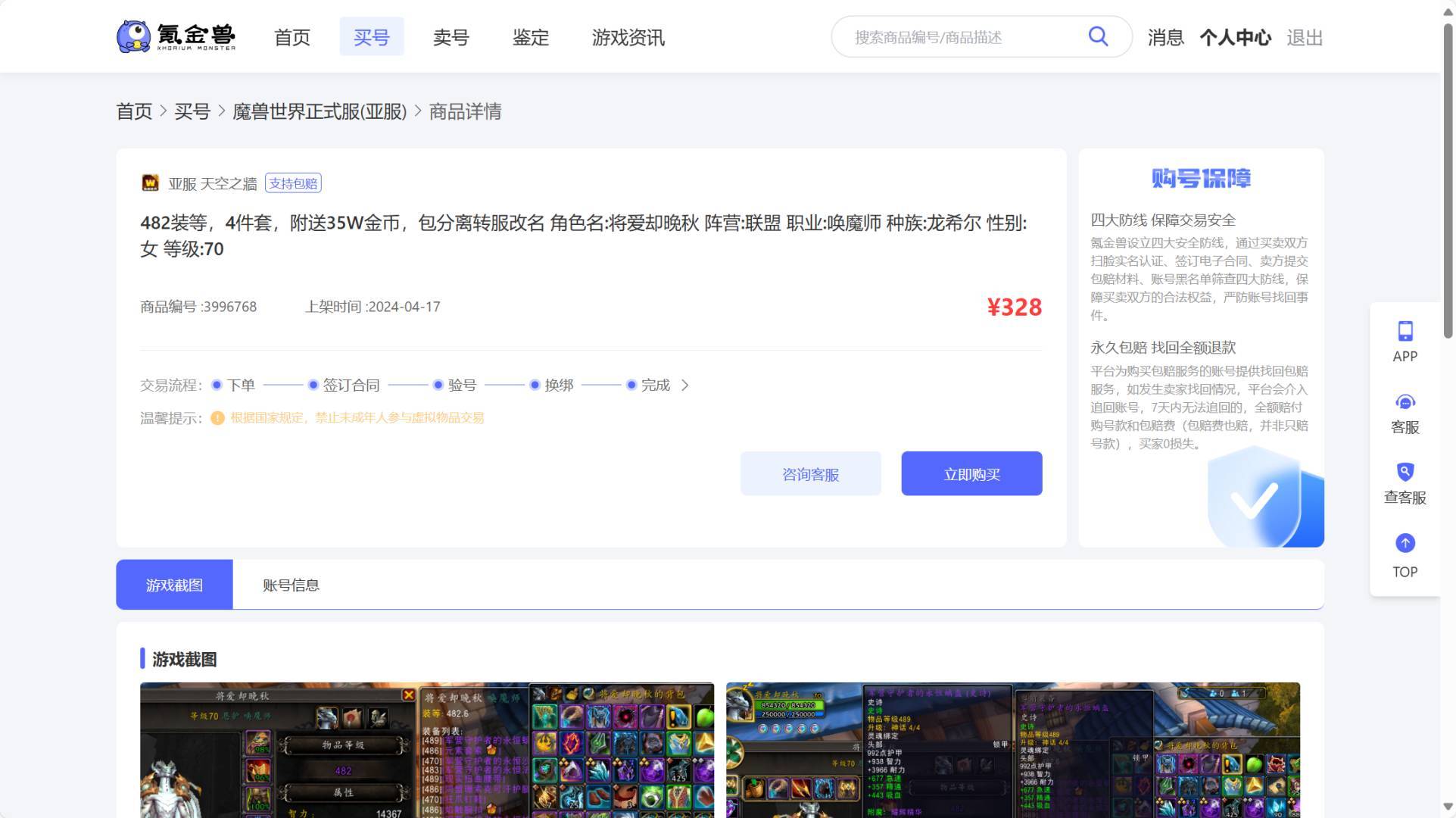Click the 上架时间 2024-04-17 text

tap(373, 307)
